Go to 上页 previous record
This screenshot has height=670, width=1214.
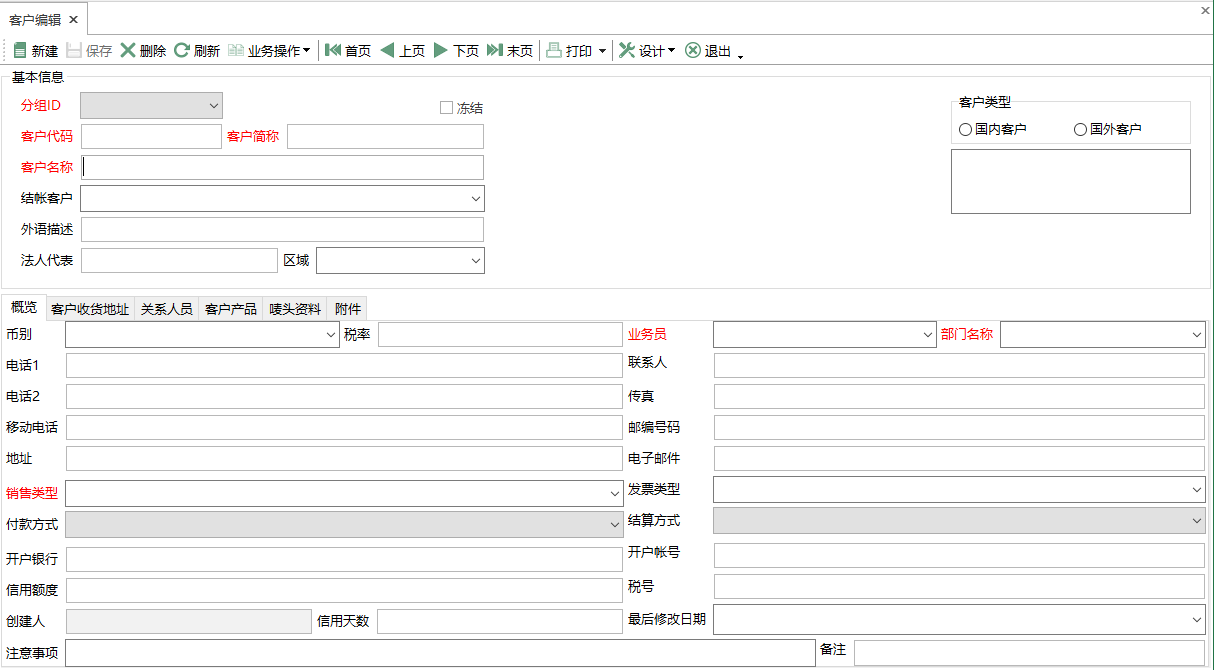402,51
